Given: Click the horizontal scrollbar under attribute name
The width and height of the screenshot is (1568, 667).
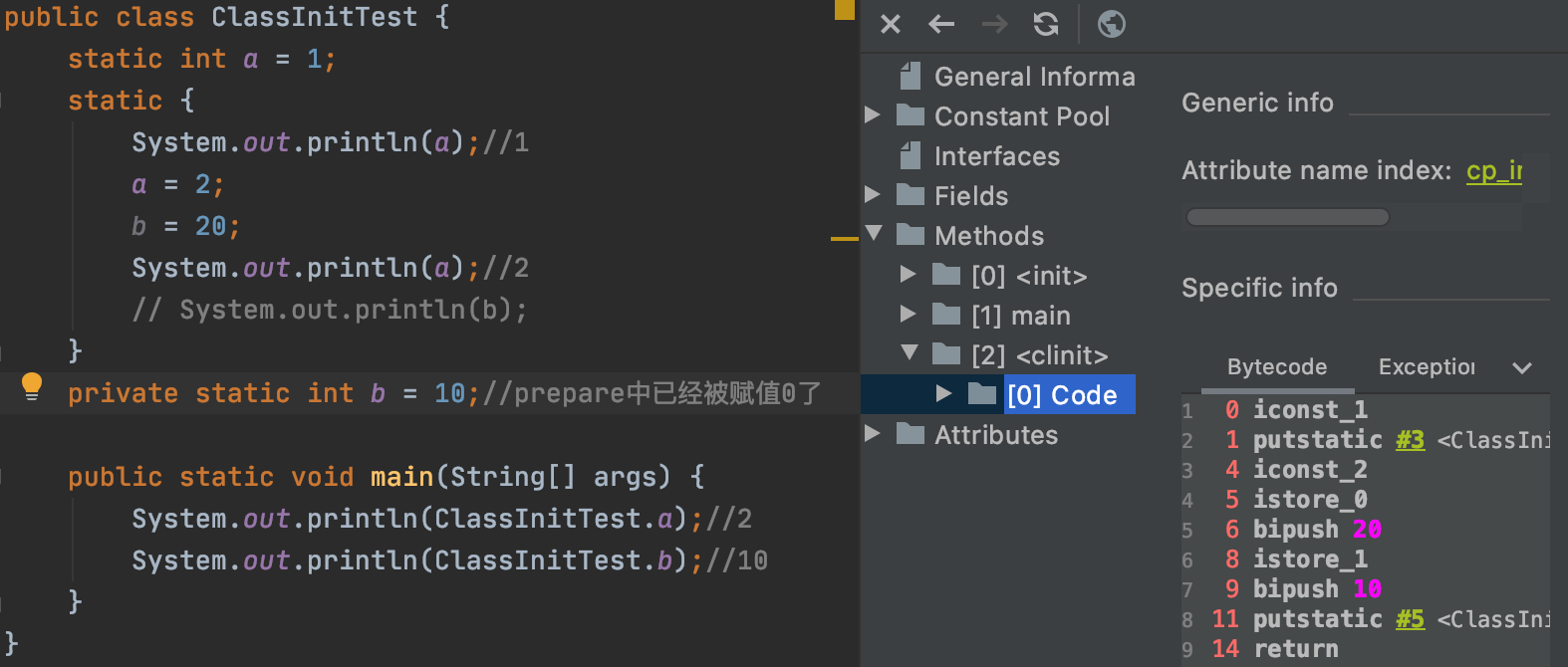Looking at the screenshot, I should [1287, 217].
